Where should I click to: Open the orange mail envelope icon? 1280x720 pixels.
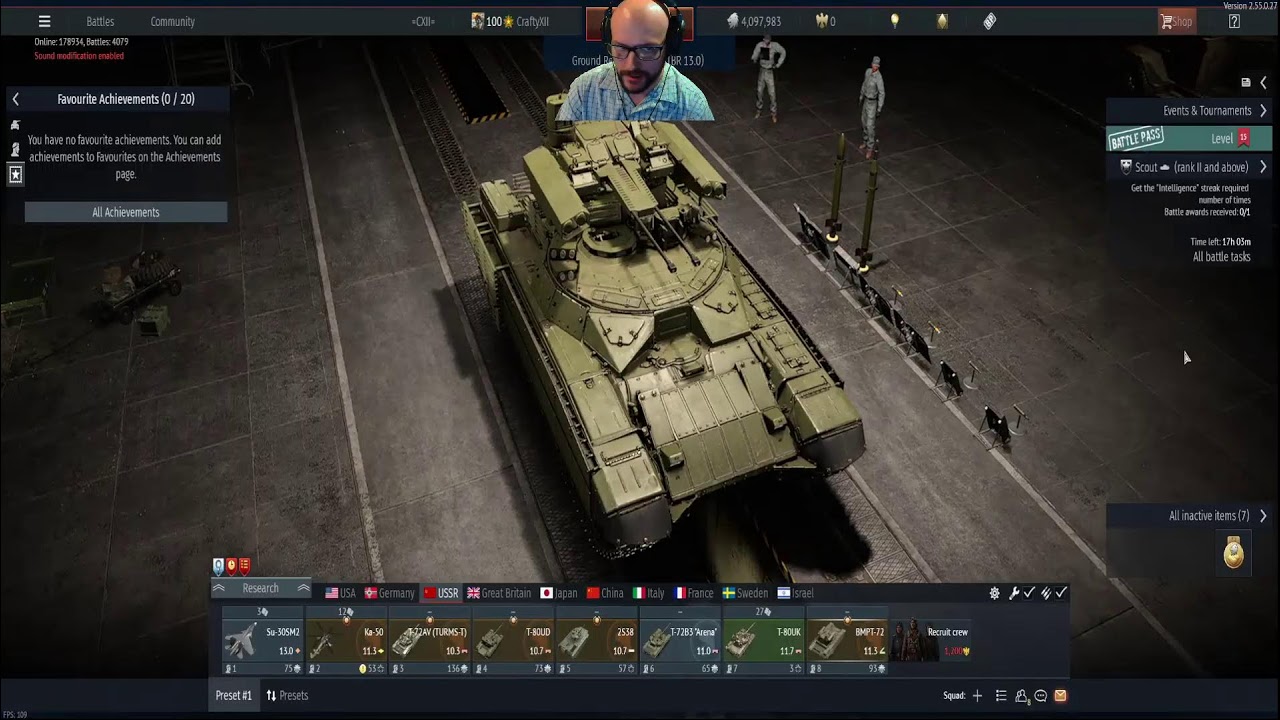[1060, 696]
